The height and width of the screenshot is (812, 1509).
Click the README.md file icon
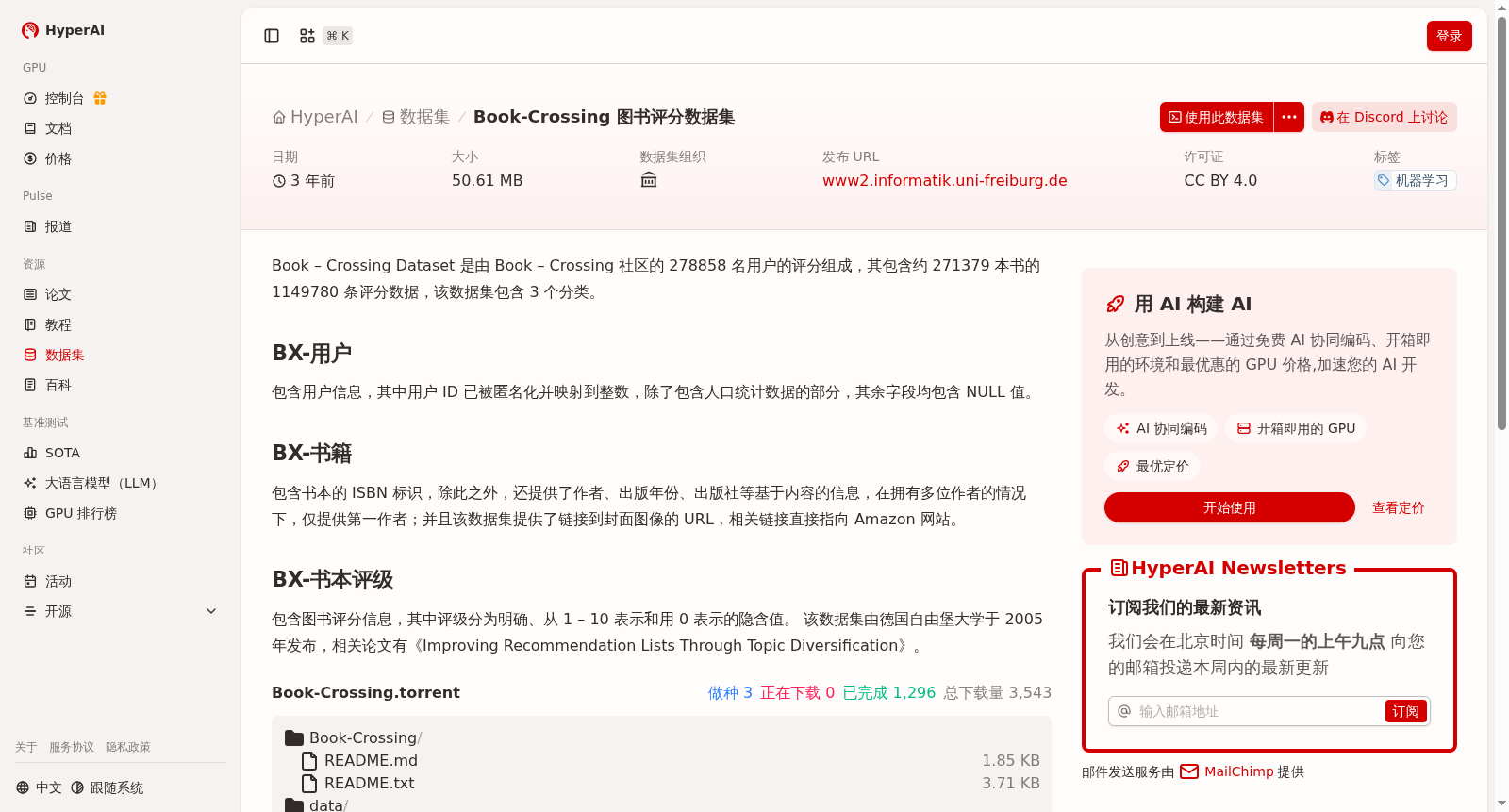308,760
